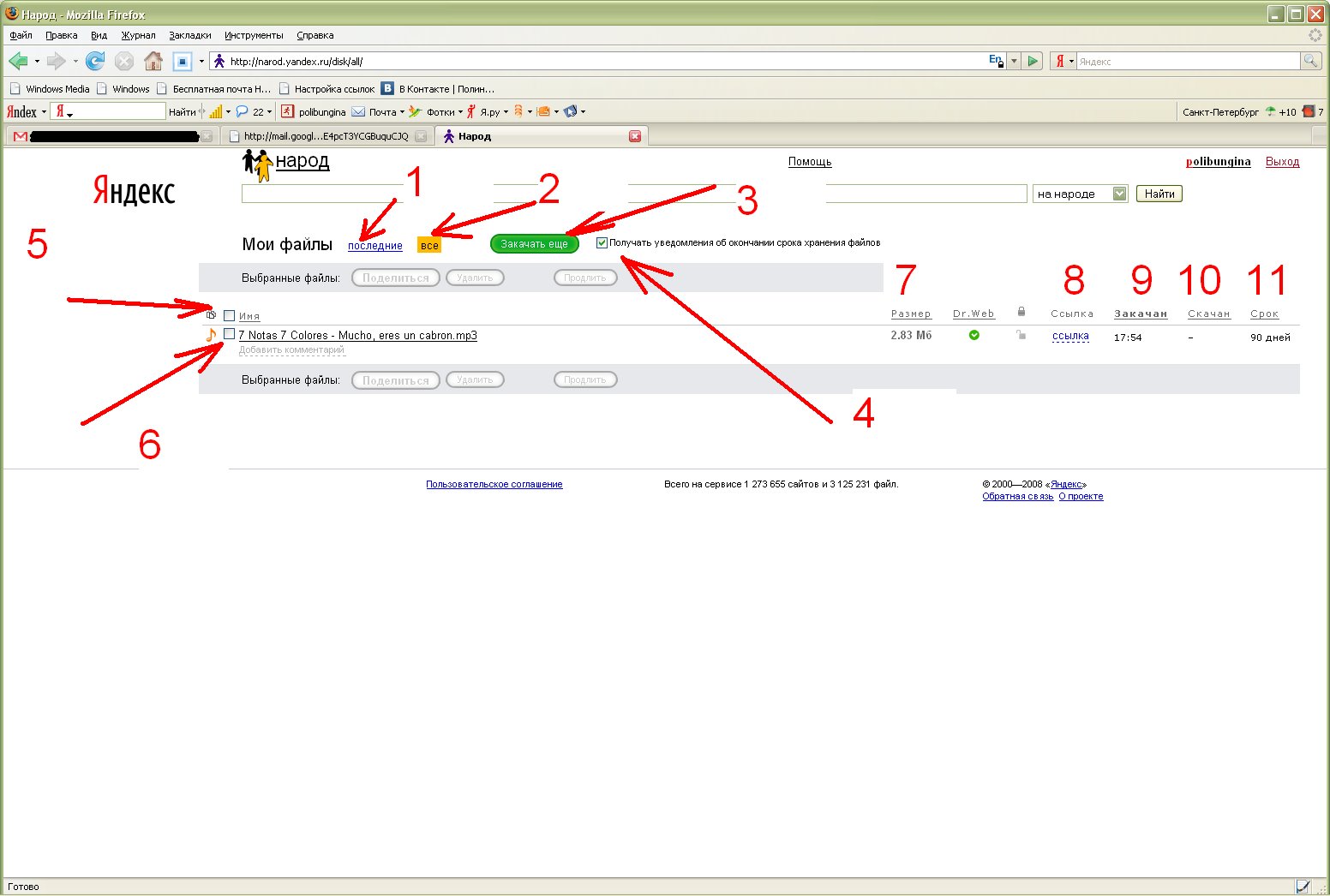Click the orange music note file icon

coord(212,334)
